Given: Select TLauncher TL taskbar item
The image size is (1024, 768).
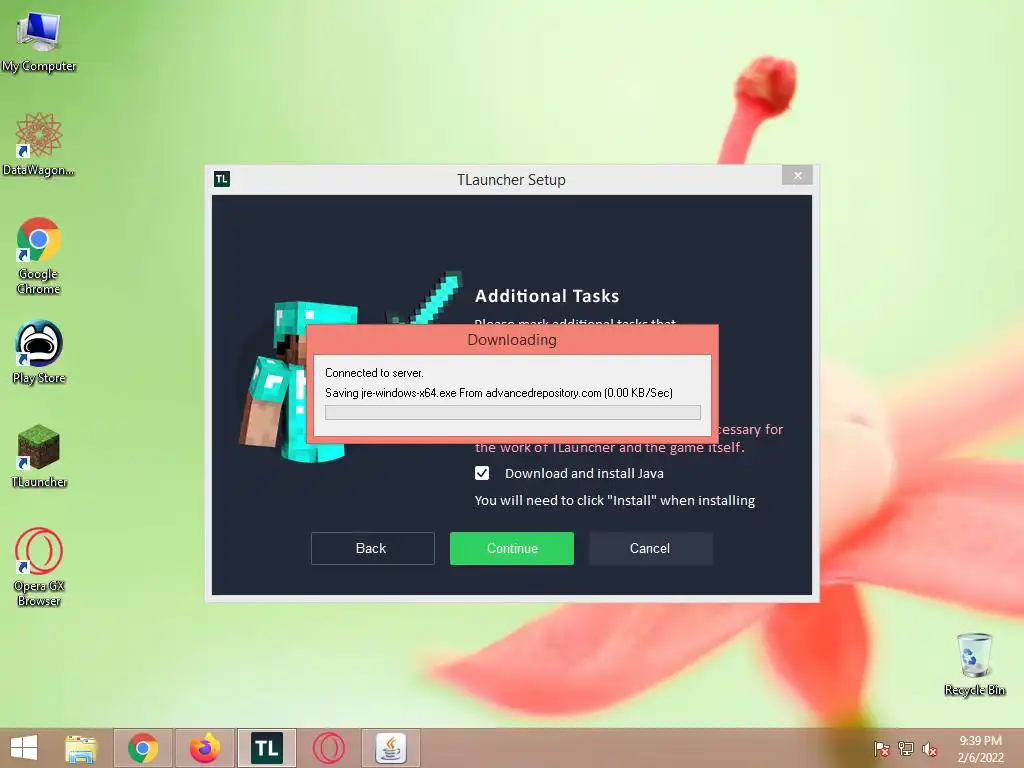Looking at the screenshot, I should pyautogui.click(x=266, y=748).
